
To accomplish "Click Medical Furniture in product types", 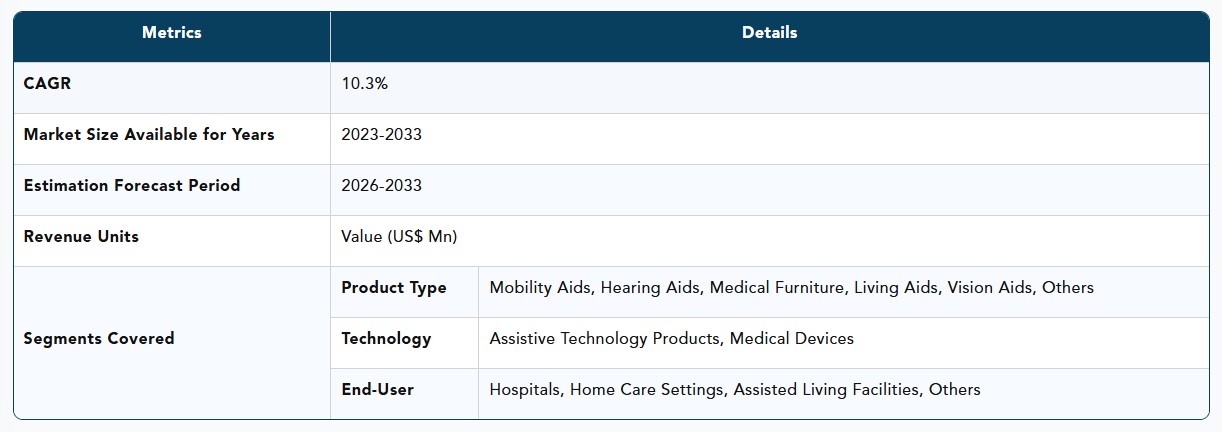I will (x=777, y=287).
